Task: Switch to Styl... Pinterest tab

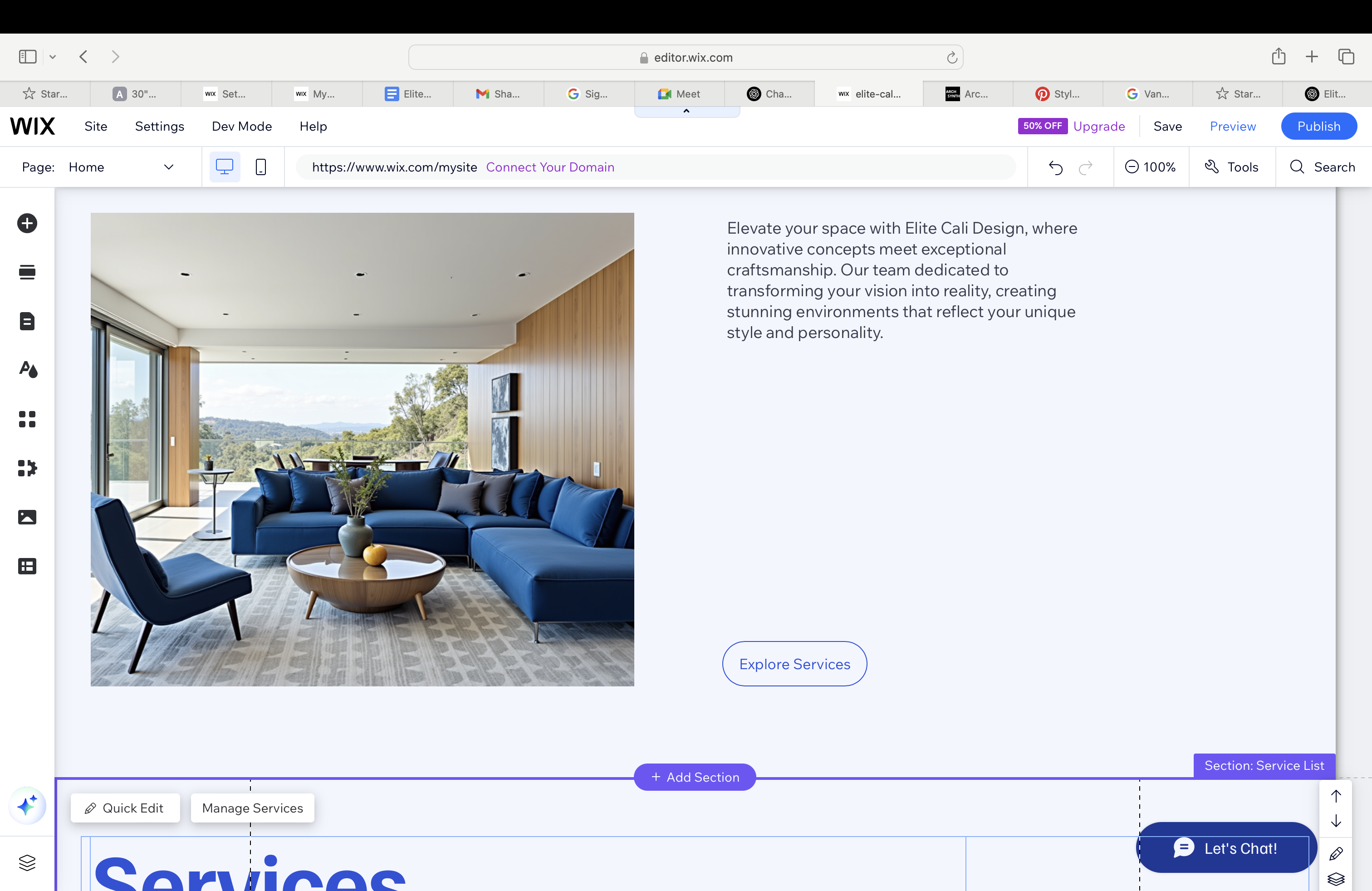Action: click(1058, 94)
